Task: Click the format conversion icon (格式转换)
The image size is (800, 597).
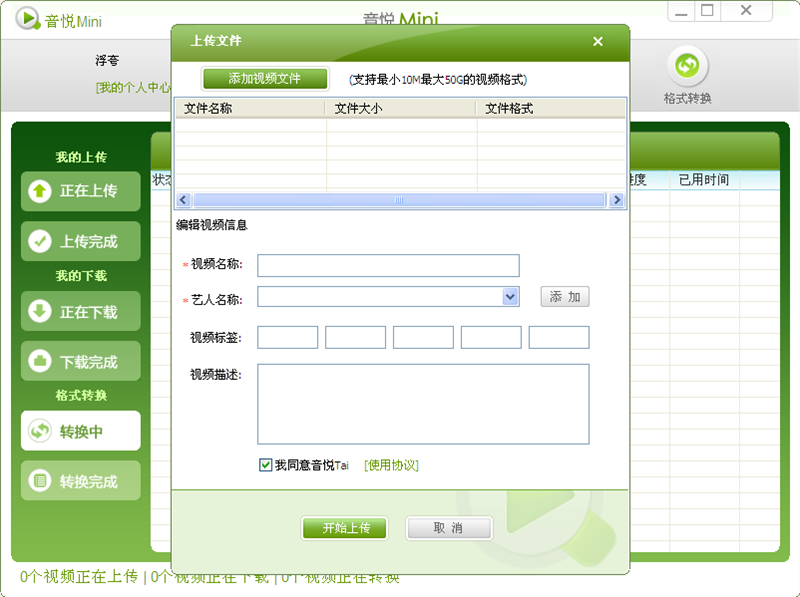Action: coord(686,66)
